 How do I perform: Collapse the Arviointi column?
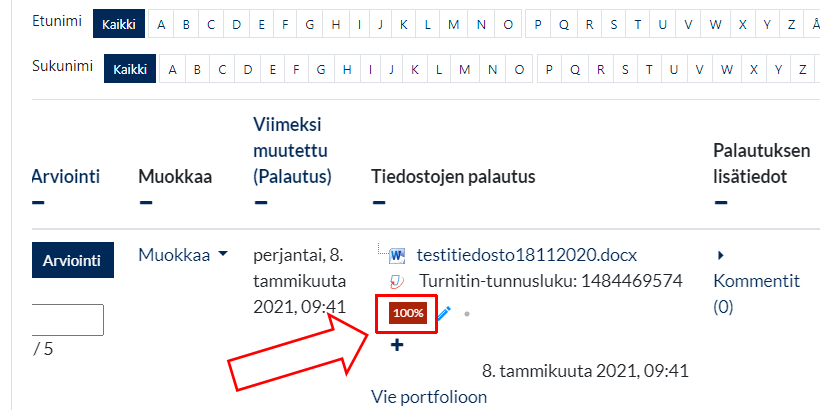click(x=38, y=203)
